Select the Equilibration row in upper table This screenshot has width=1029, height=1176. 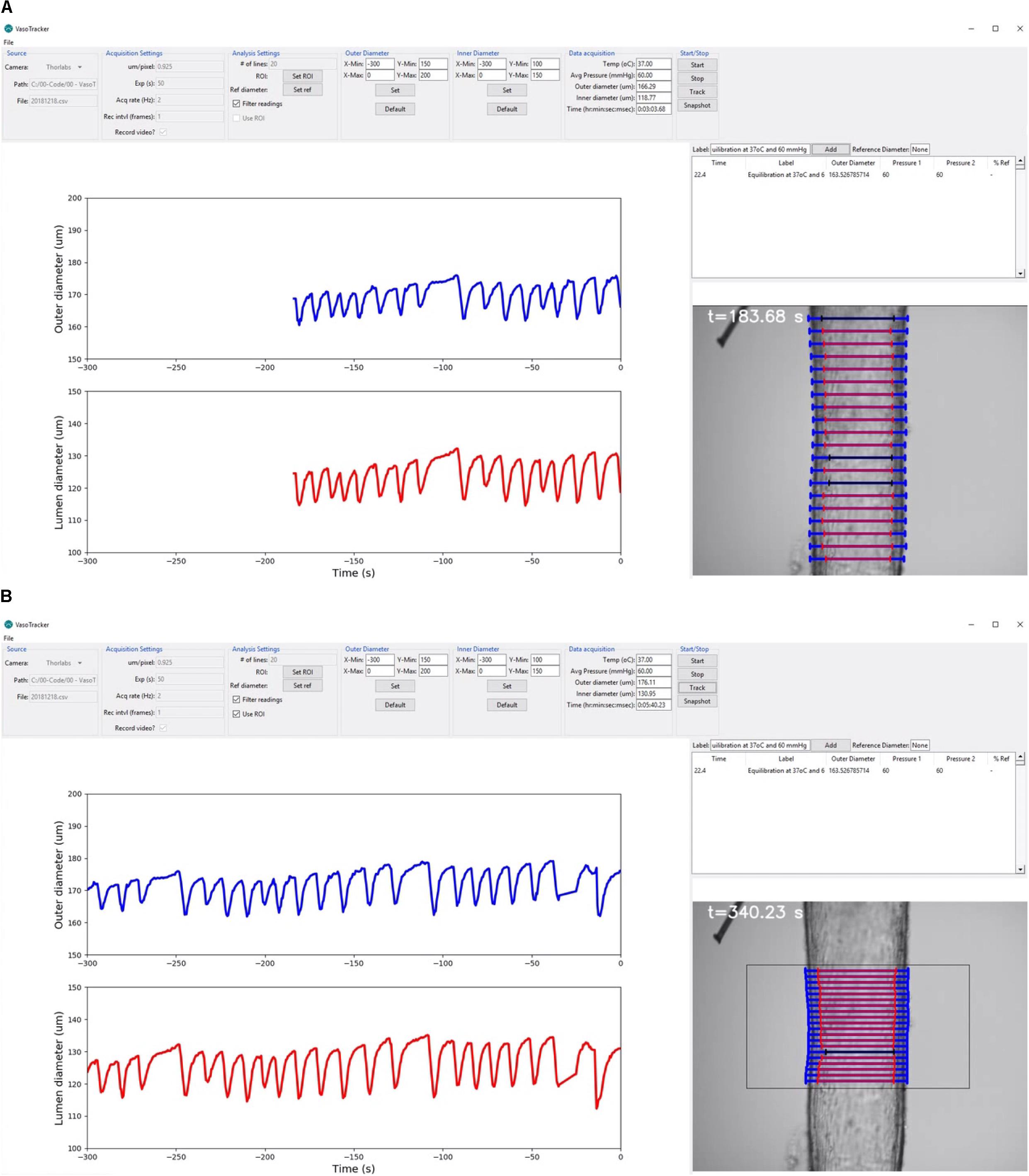pos(853,175)
